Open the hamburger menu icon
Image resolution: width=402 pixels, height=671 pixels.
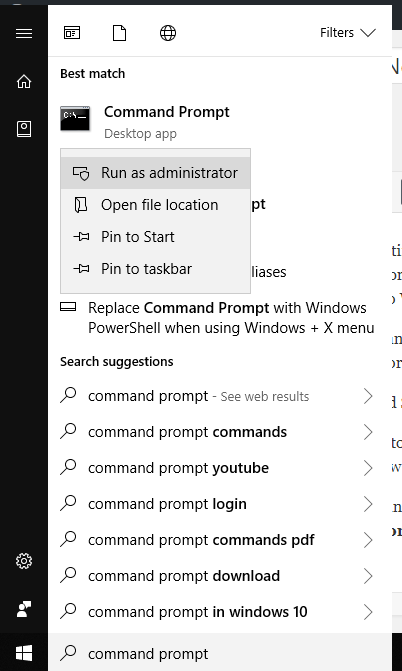pyautogui.click(x=24, y=33)
